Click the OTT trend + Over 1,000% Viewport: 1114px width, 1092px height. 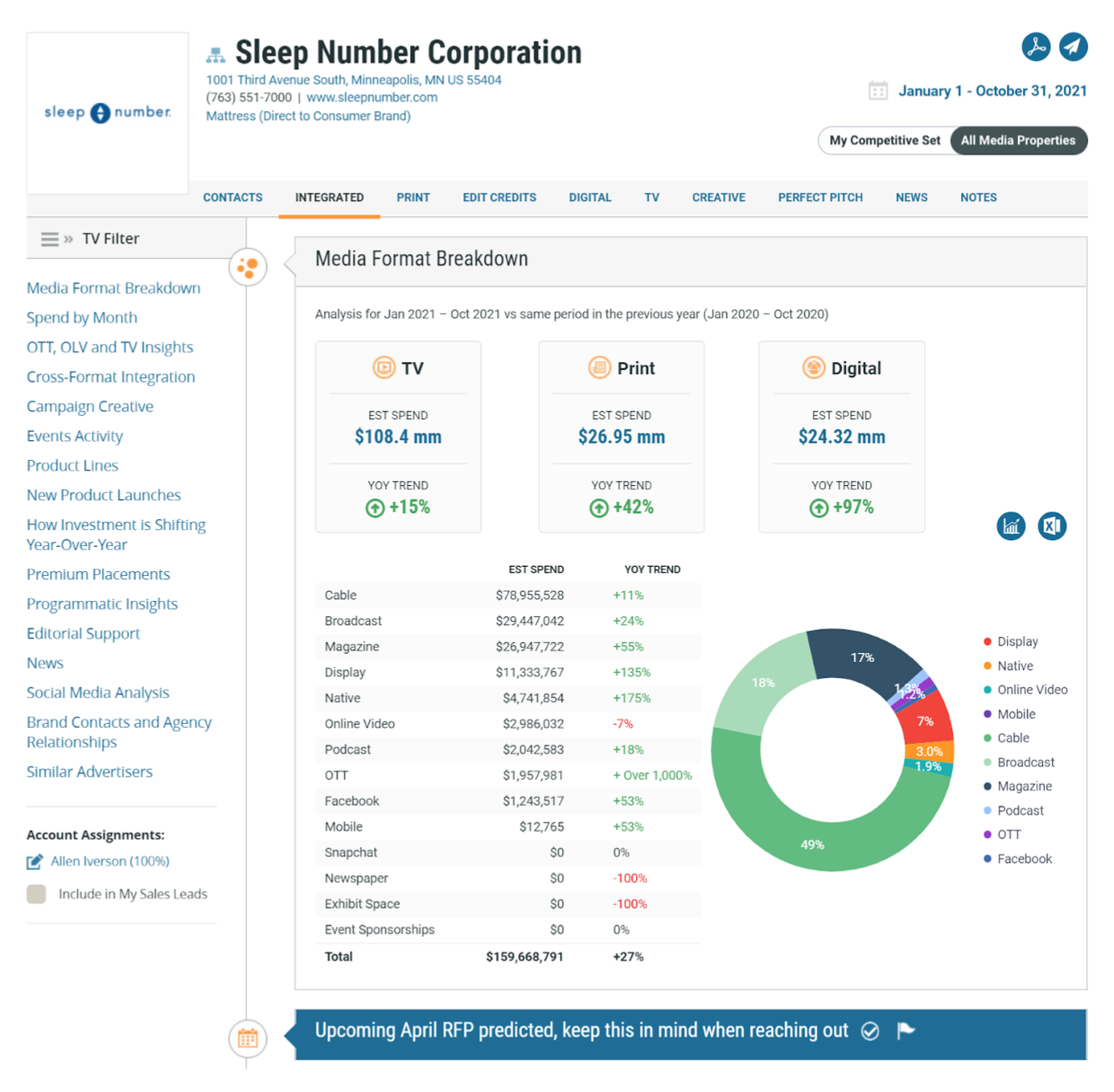pyautogui.click(x=652, y=776)
